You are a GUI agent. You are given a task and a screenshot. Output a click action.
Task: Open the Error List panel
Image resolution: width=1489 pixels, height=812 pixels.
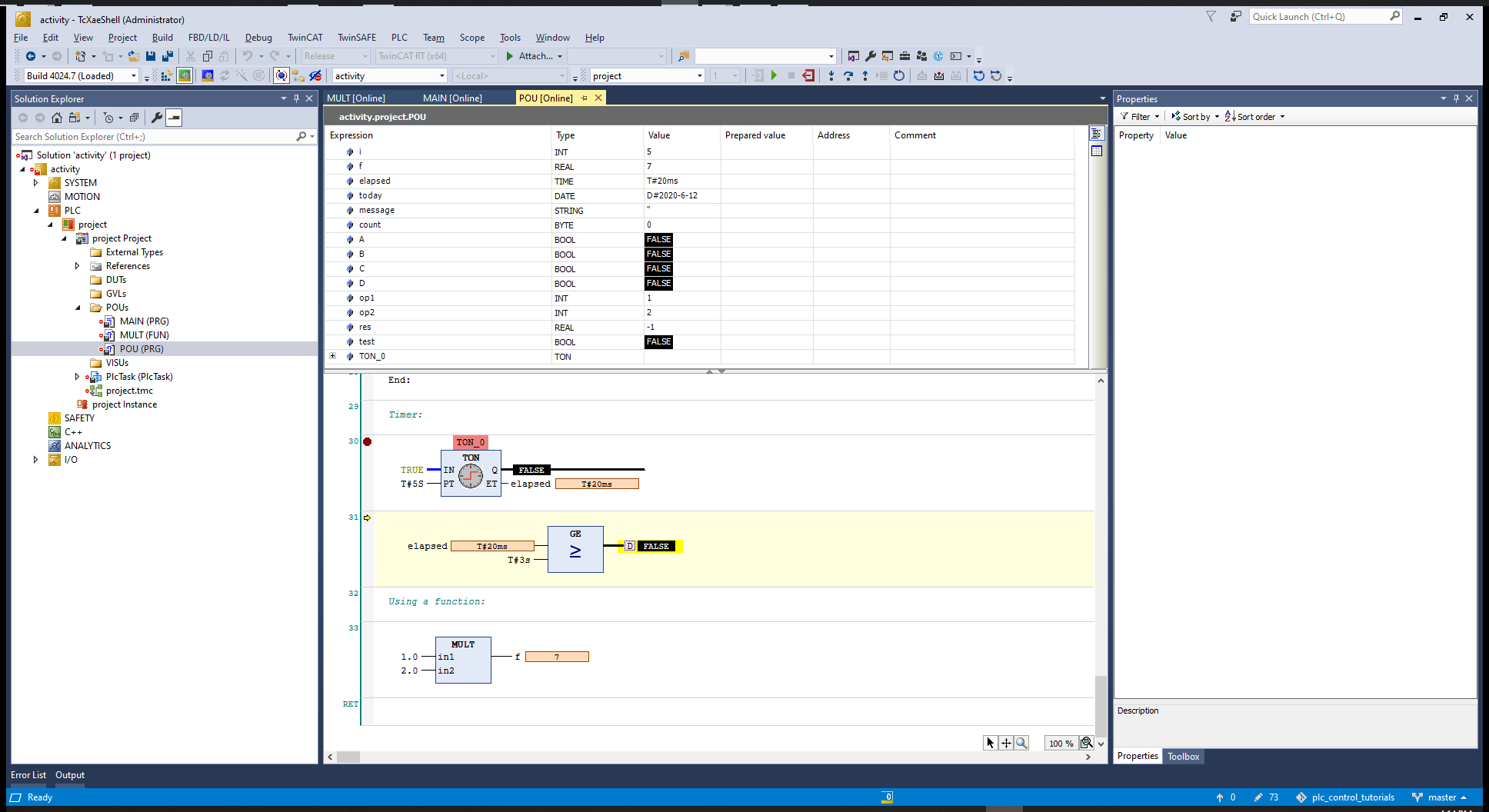coord(28,775)
